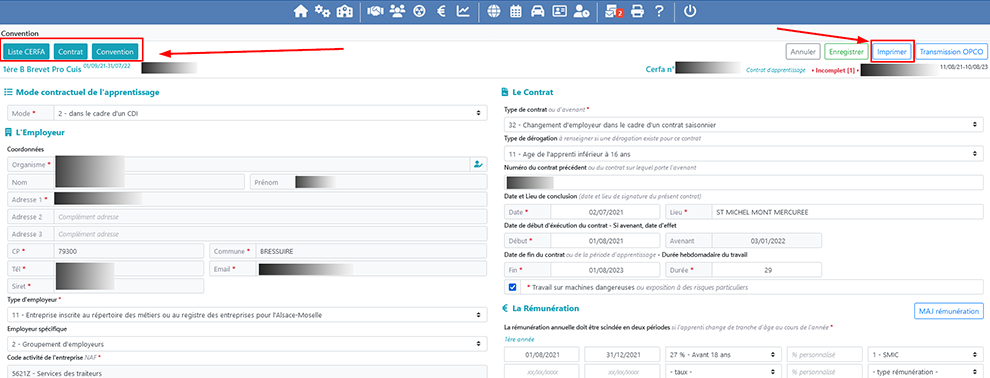Toggle Travail sur machines dangereuses checkbox
990x378 pixels.
coord(512,287)
